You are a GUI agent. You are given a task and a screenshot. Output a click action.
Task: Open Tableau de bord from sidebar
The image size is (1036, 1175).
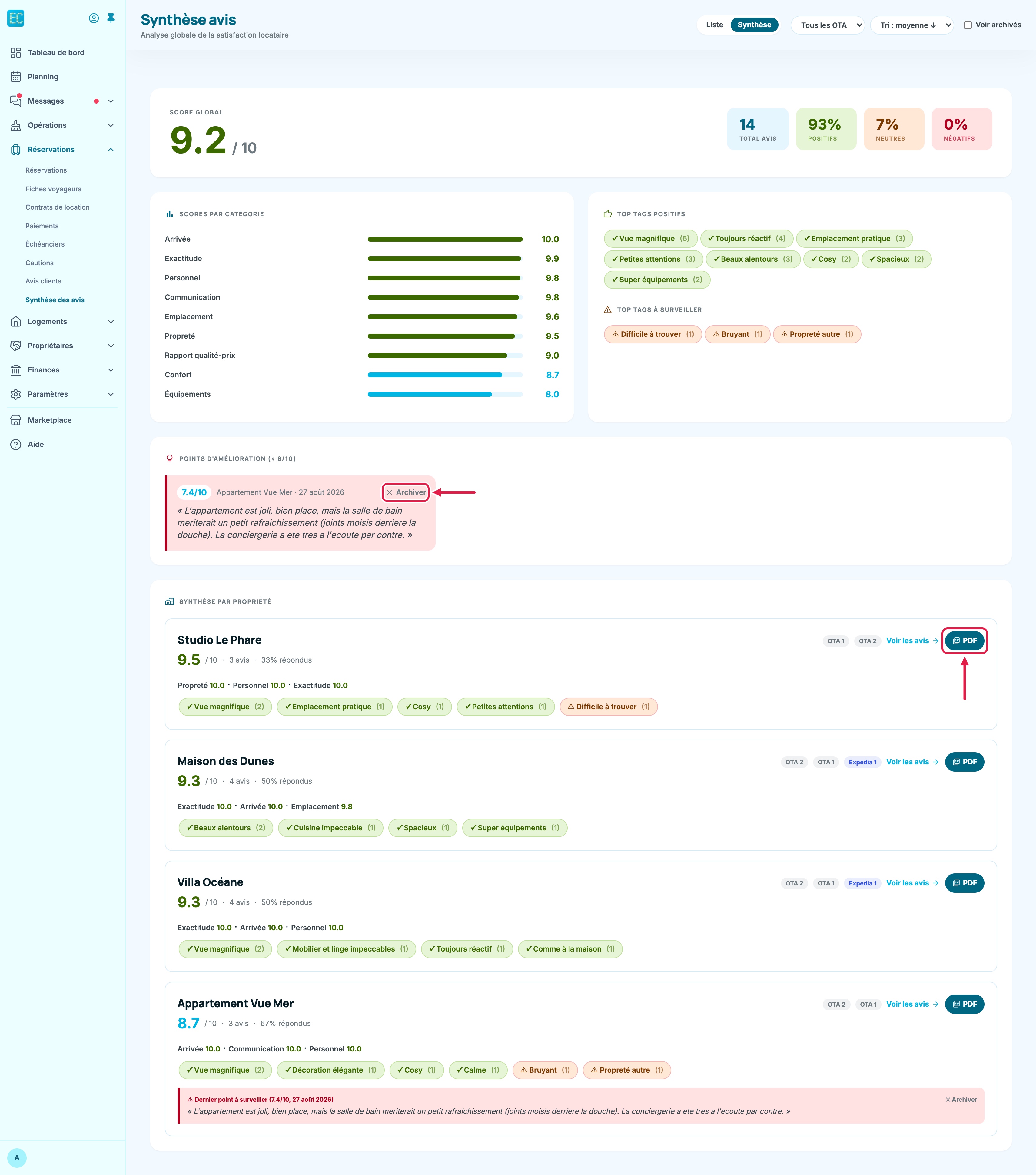click(x=56, y=52)
